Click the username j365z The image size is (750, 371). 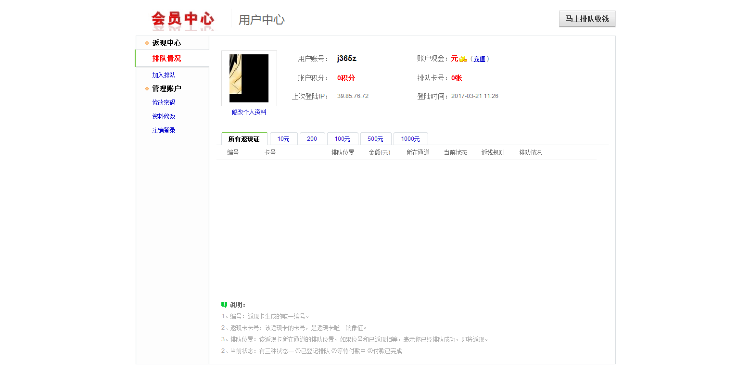(347, 58)
